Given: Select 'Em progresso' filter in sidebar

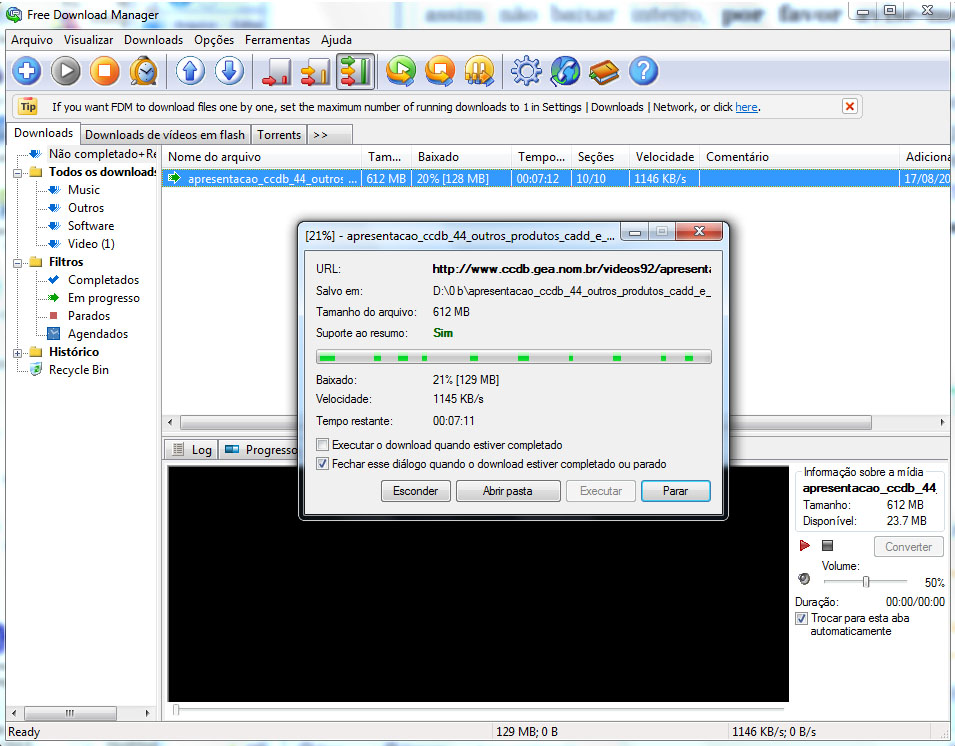Looking at the screenshot, I should [103, 298].
